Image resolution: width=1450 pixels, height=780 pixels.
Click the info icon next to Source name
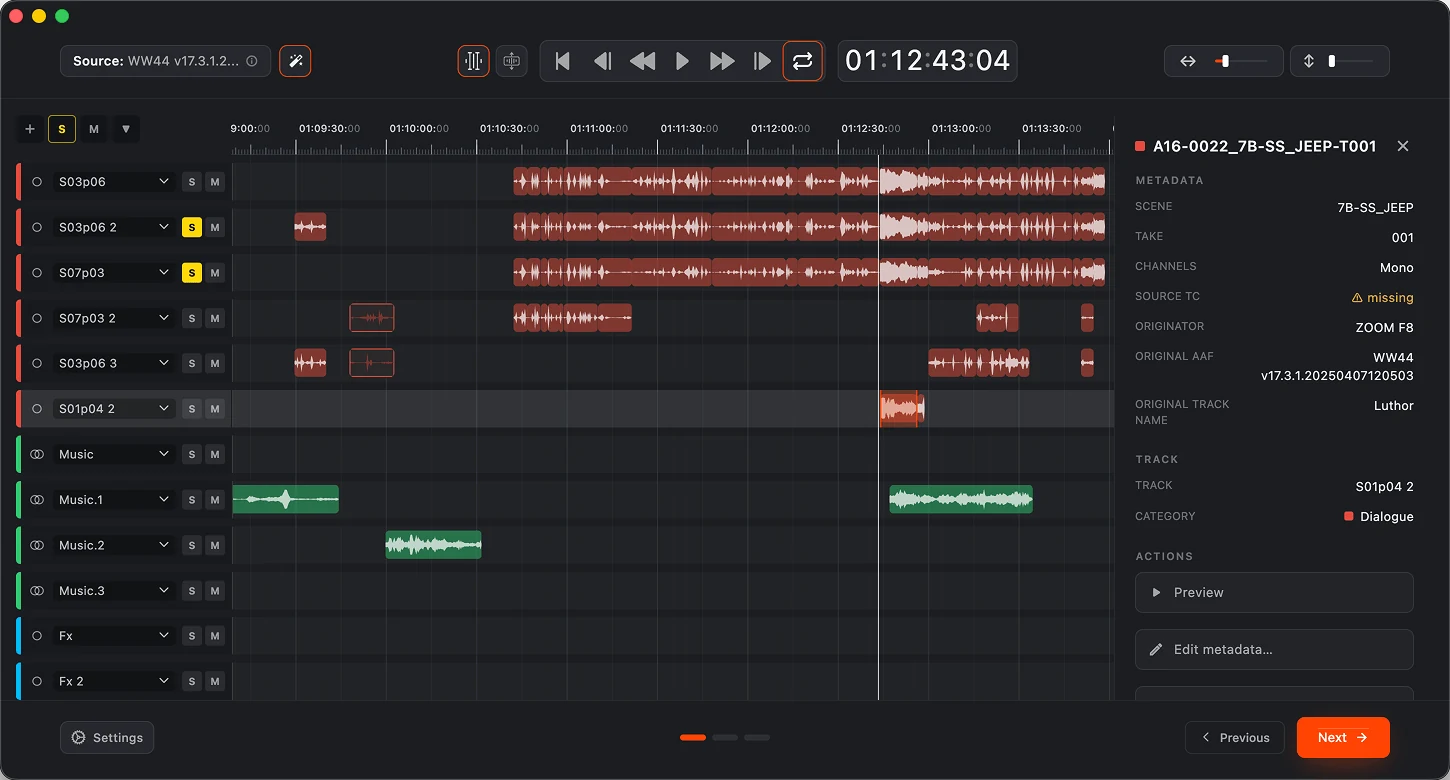click(x=252, y=61)
